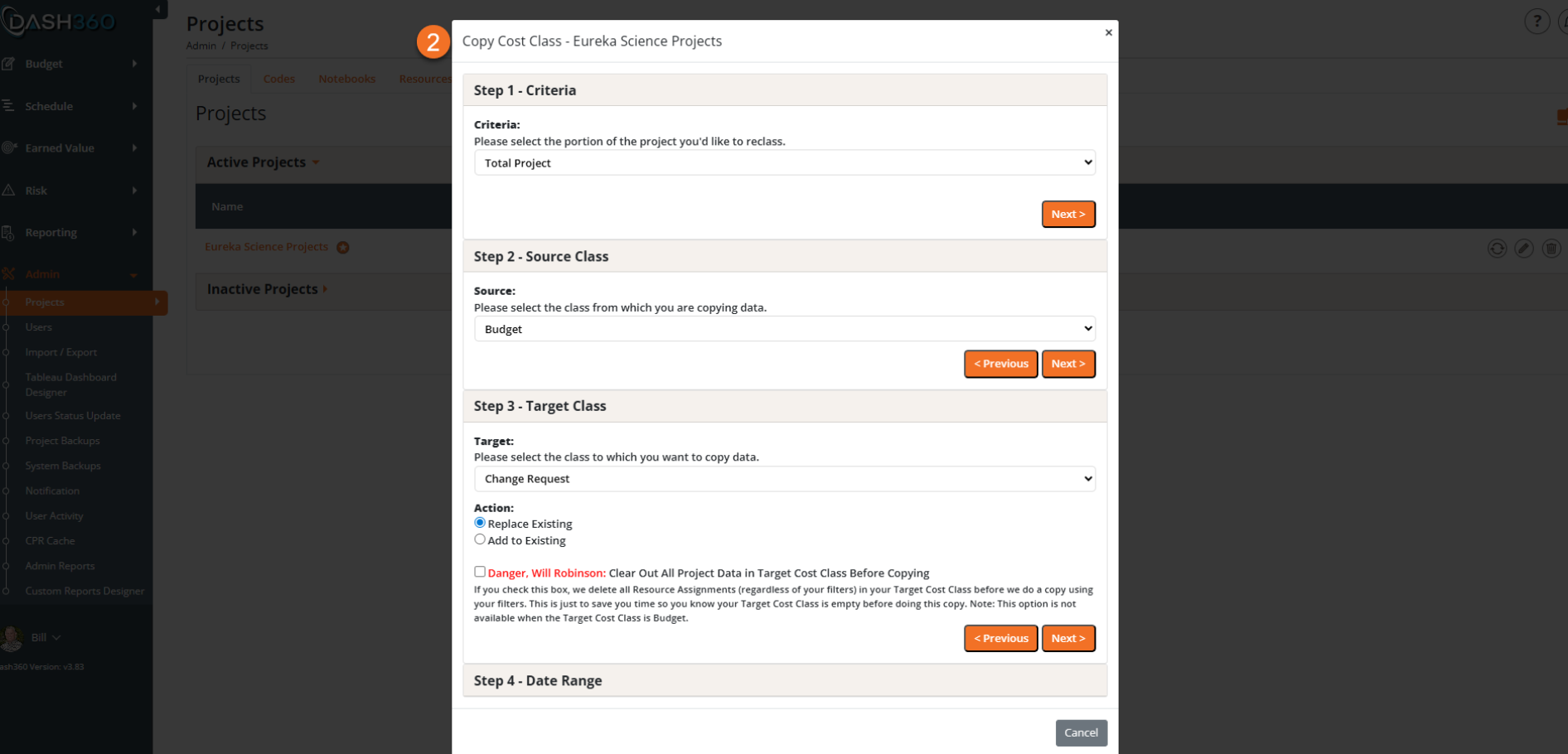
Task: Click the Cancel button in dialog
Action: tap(1082, 732)
